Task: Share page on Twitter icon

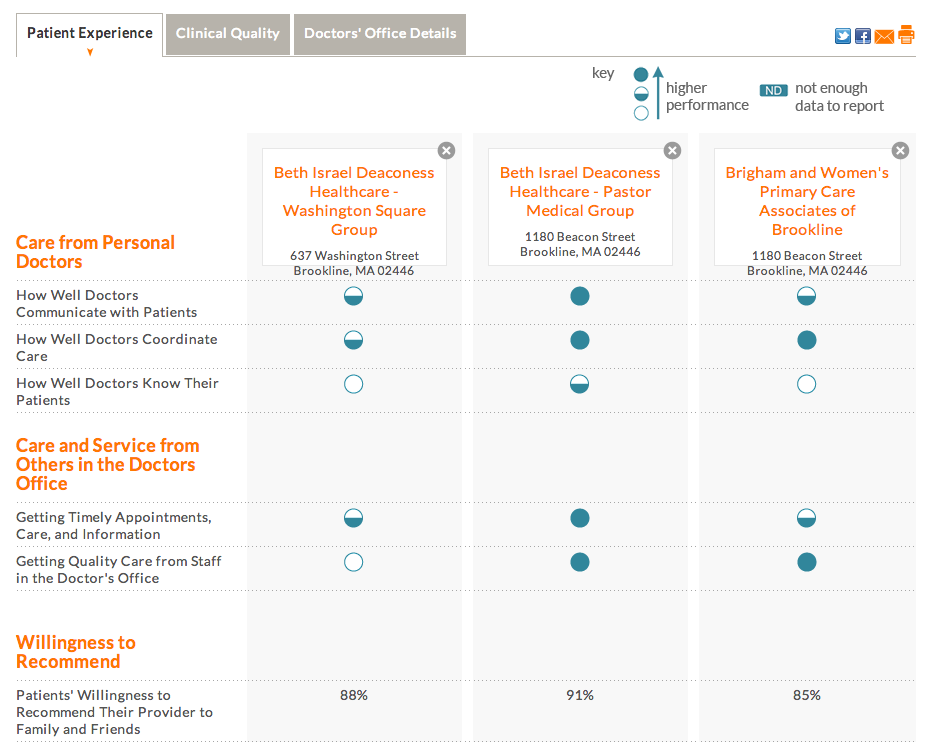Action: (x=843, y=36)
